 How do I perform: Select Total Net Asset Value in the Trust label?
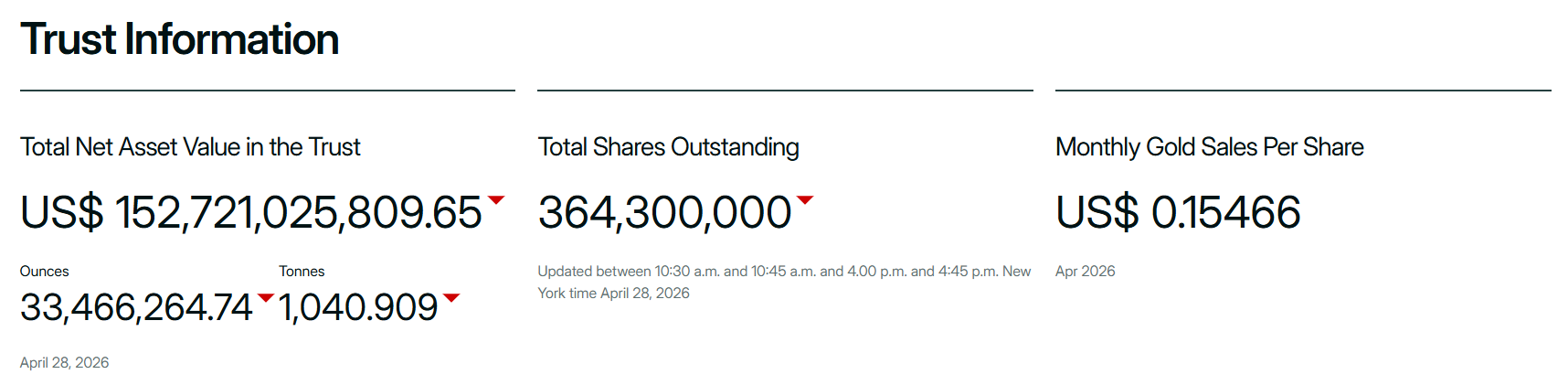coord(190,147)
